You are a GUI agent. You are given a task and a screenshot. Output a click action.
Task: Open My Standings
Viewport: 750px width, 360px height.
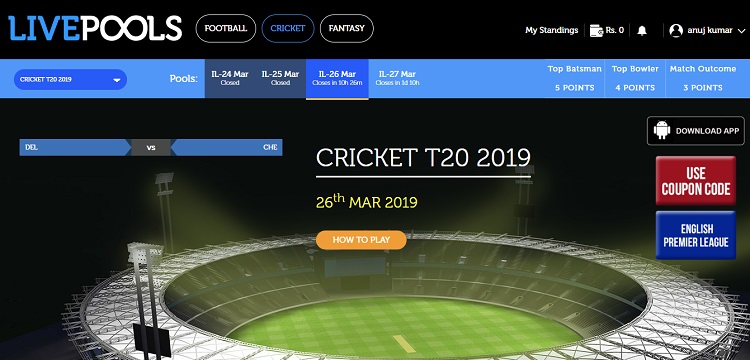pos(551,30)
